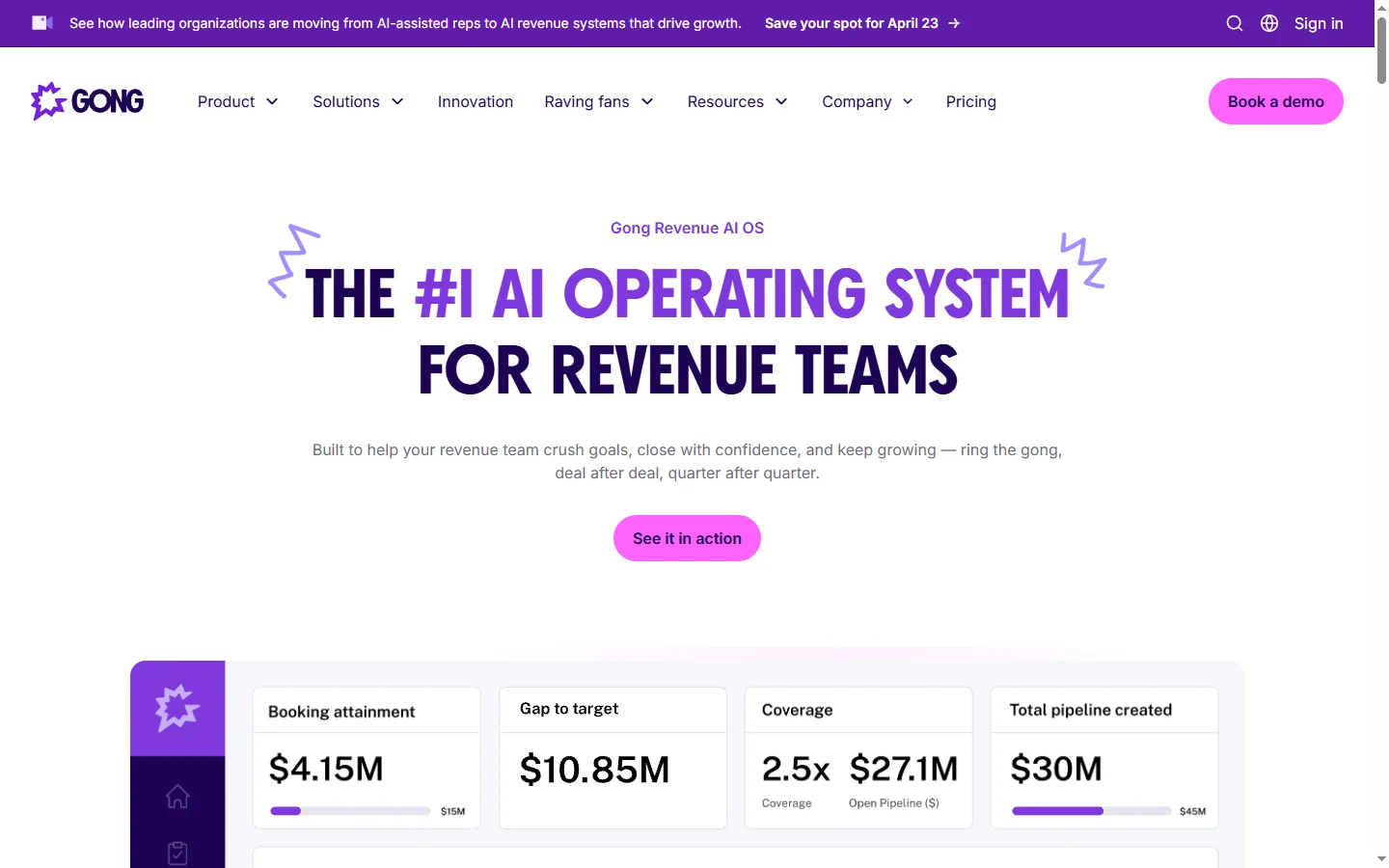
Task: Click the Gong logo in the header
Action: (x=88, y=101)
